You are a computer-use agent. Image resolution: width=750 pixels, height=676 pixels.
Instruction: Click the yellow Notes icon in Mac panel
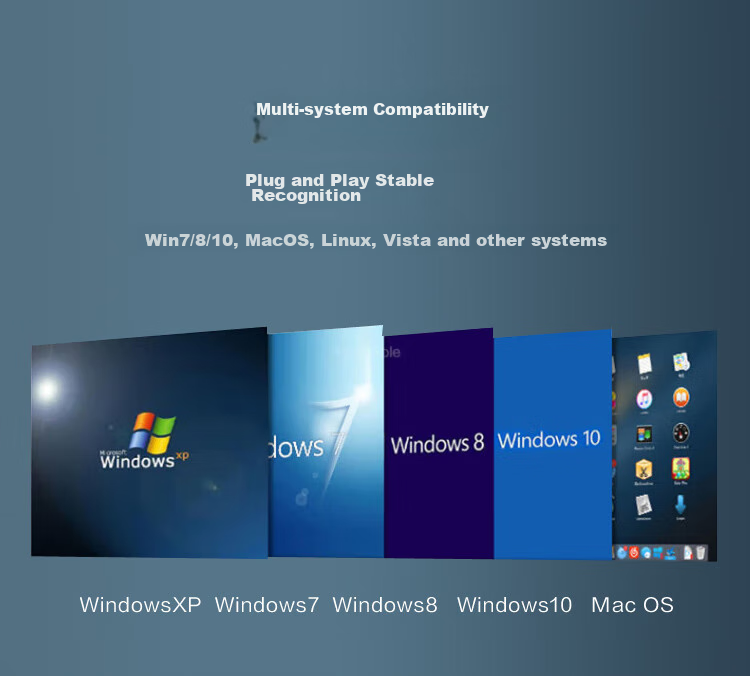pyautogui.click(x=644, y=364)
